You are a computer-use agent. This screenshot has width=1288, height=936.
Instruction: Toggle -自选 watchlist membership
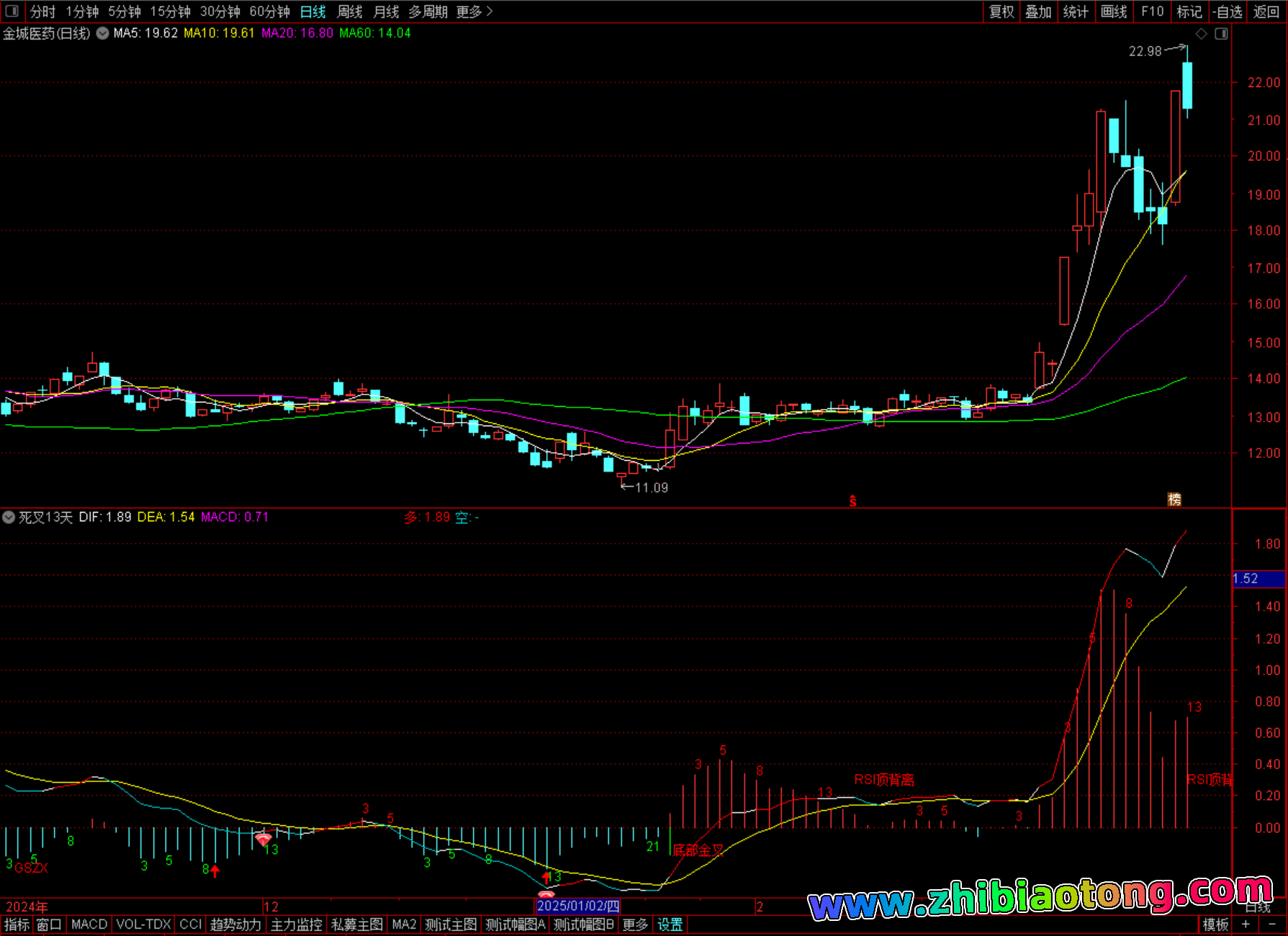click(x=1228, y=12)
